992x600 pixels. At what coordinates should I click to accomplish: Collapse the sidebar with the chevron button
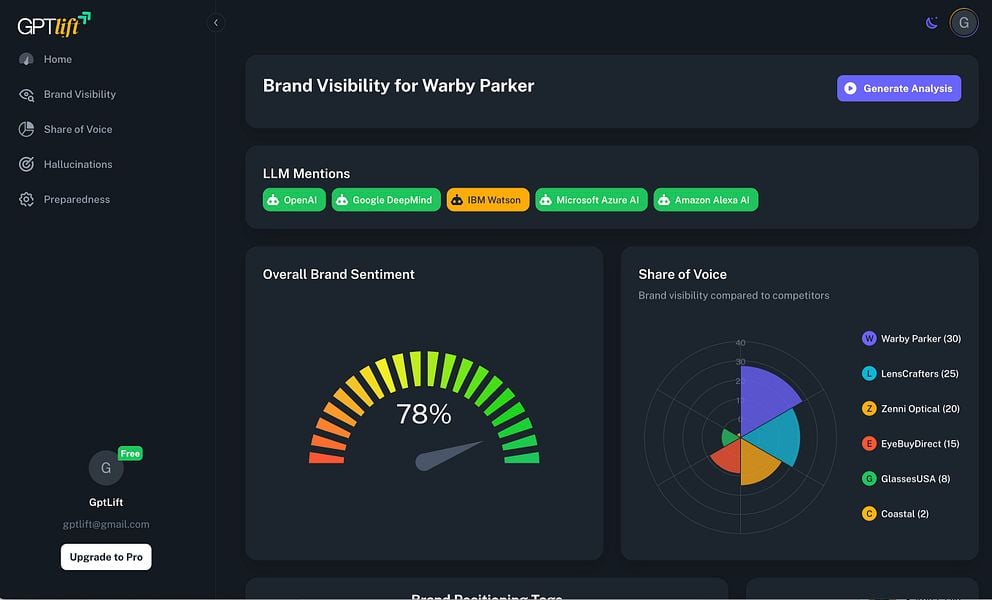point(216,23)
